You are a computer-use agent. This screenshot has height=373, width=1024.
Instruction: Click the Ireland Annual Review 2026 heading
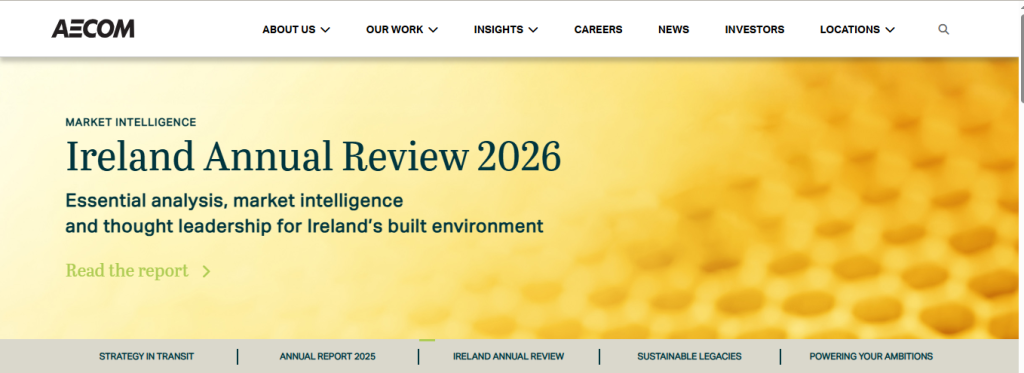point(313,157)
